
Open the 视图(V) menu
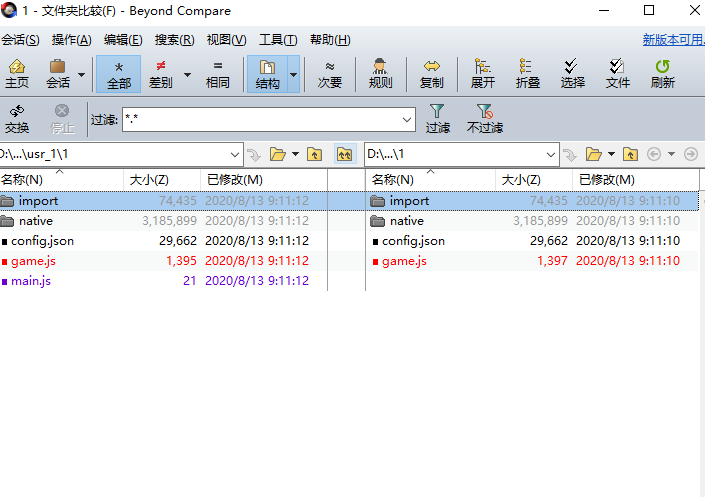(226, 40)
